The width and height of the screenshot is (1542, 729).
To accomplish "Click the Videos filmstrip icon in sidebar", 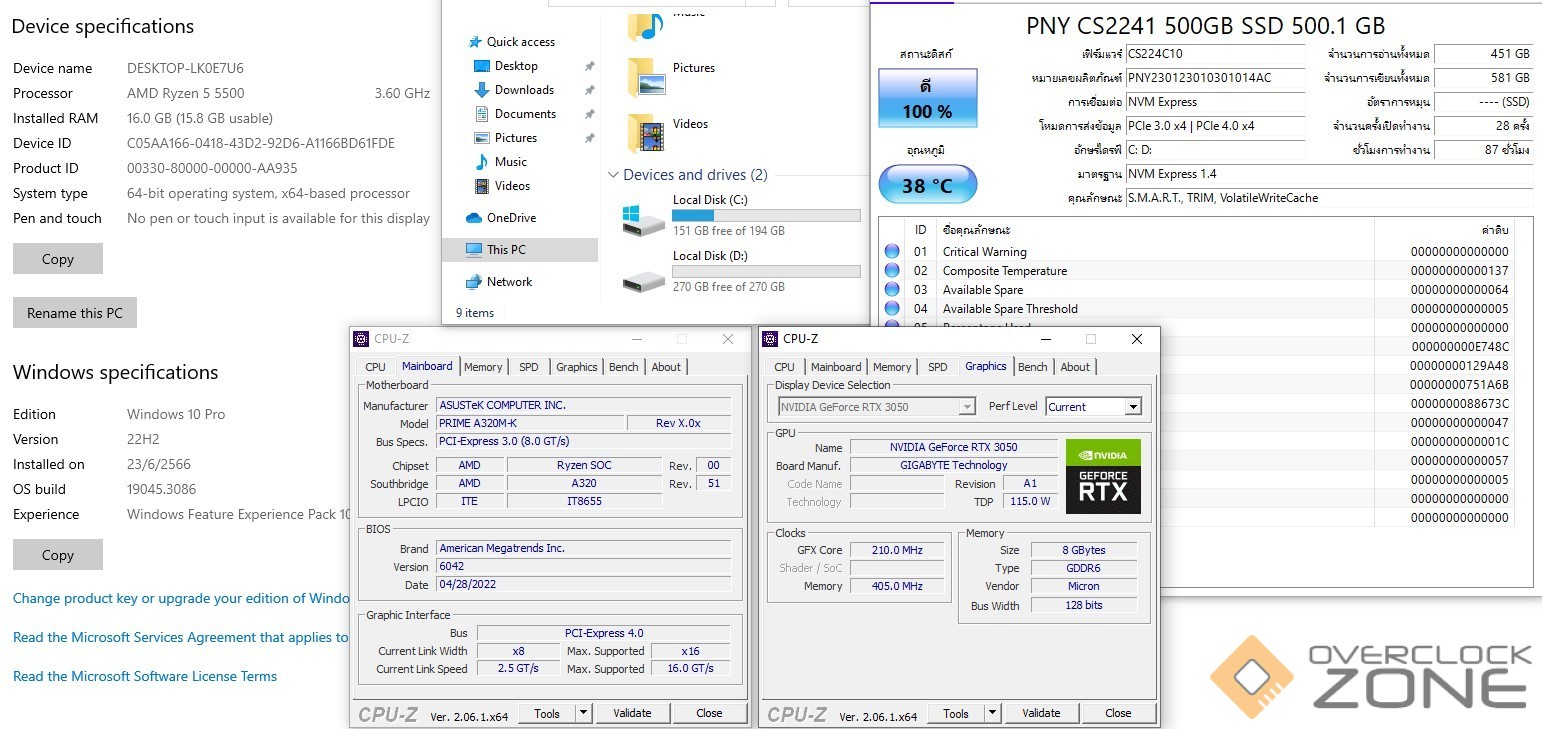I will [x=482, y=186].
